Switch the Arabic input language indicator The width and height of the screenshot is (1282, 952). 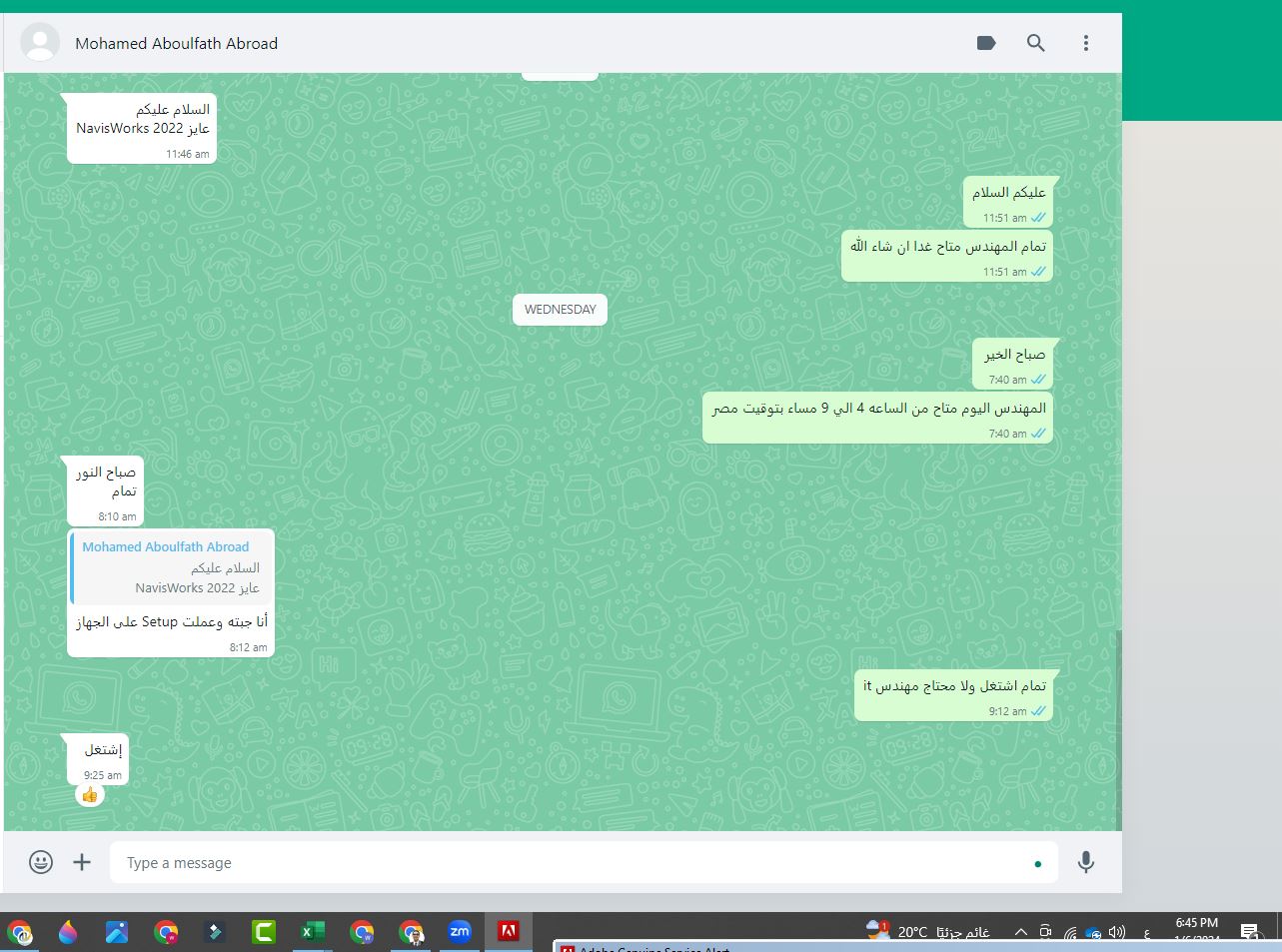pyautogui.click(x=1146, y=933)
